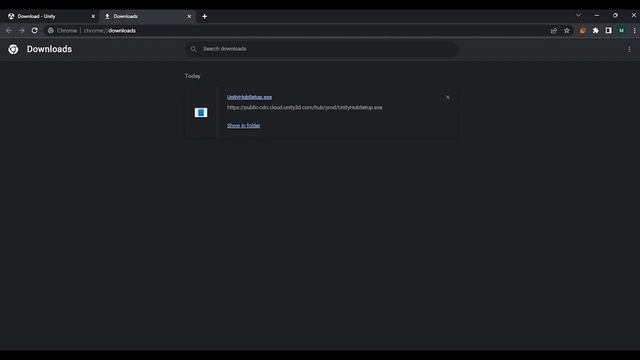Bookmark this page with the star
640x360 pixels.
coord(567,31)
